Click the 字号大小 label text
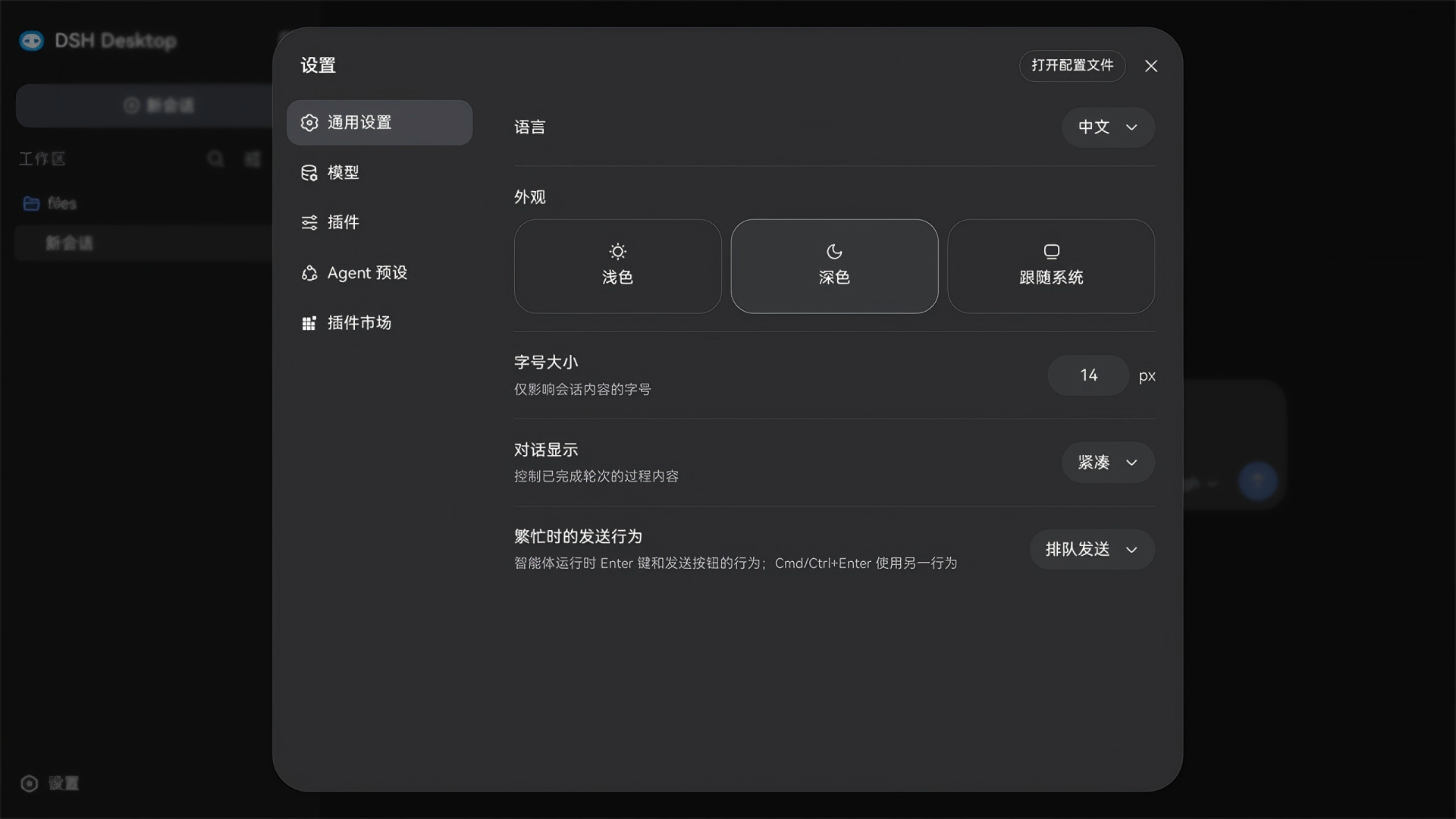The width and height of the screenshot is (1456, 819). (546, 362)
